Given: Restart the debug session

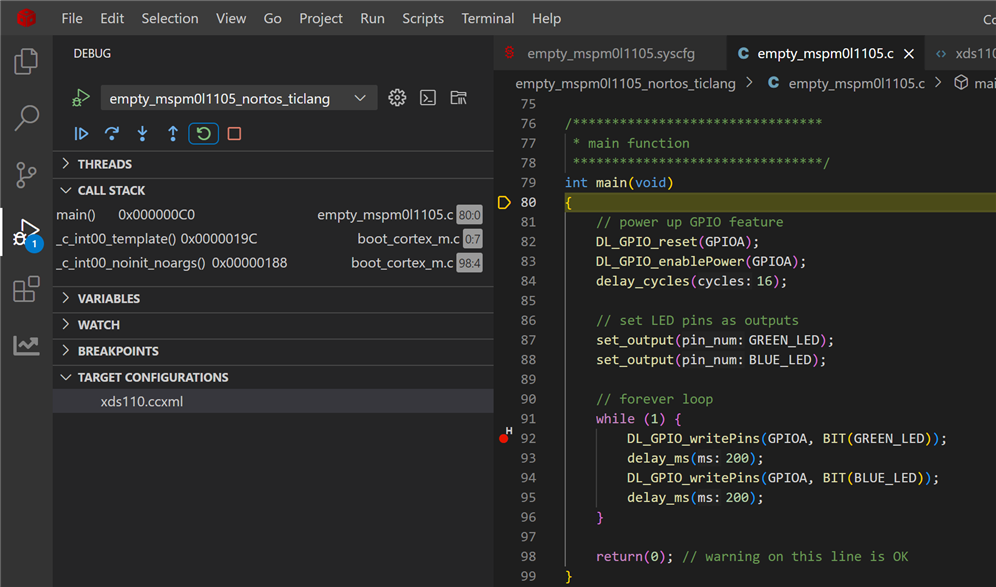Looking at the screenshot, I should tap(203, 133).
